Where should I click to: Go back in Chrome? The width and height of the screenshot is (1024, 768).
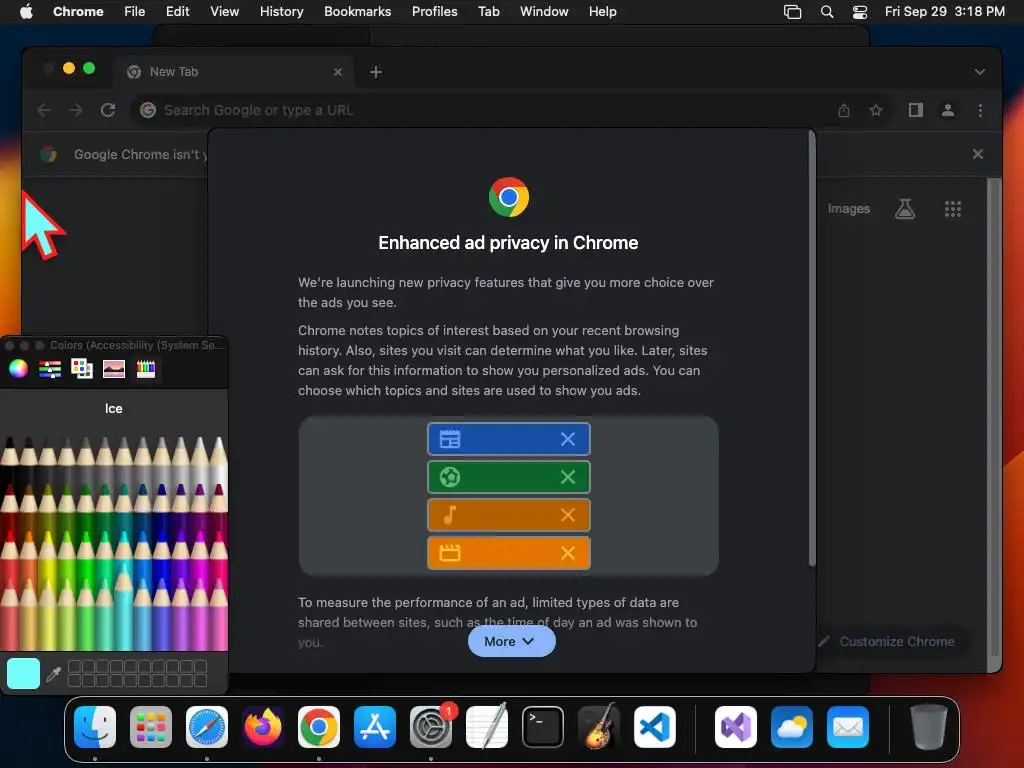pyautogui.click(x=44, y=110)
